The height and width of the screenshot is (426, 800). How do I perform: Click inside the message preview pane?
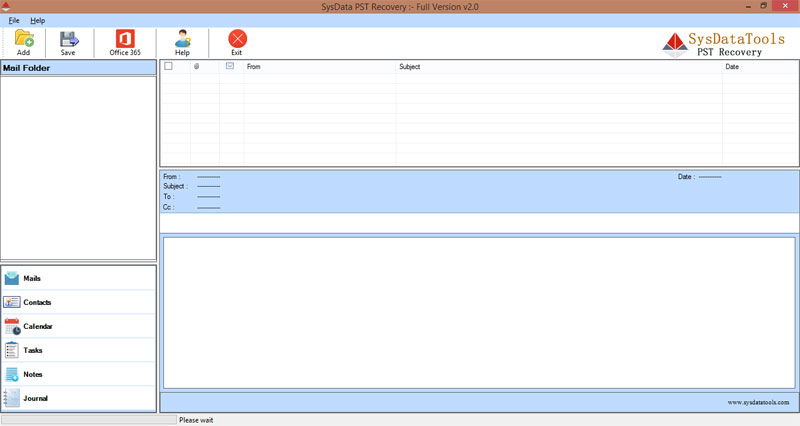point(479,313)
